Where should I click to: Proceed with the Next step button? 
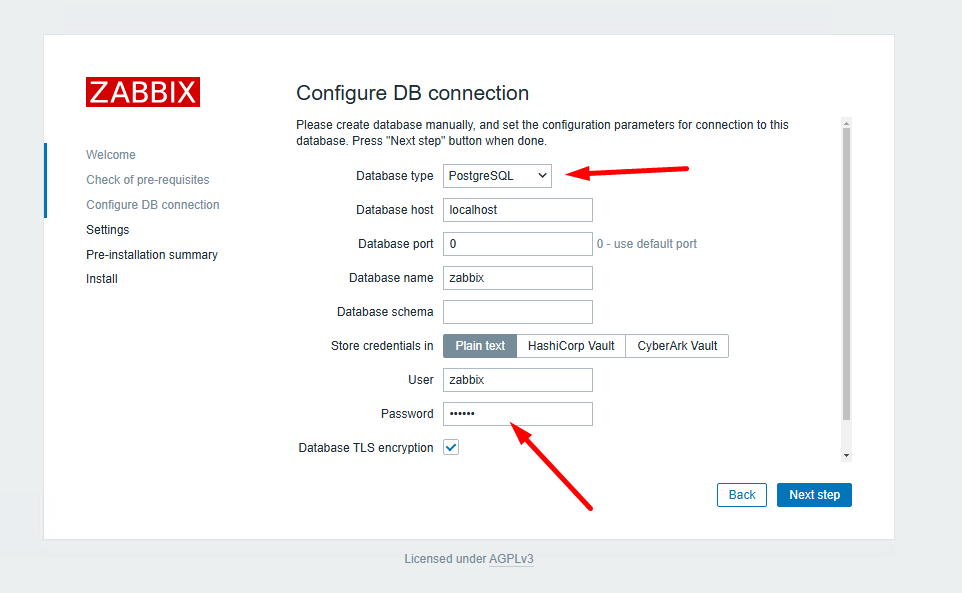coord(814,495)
